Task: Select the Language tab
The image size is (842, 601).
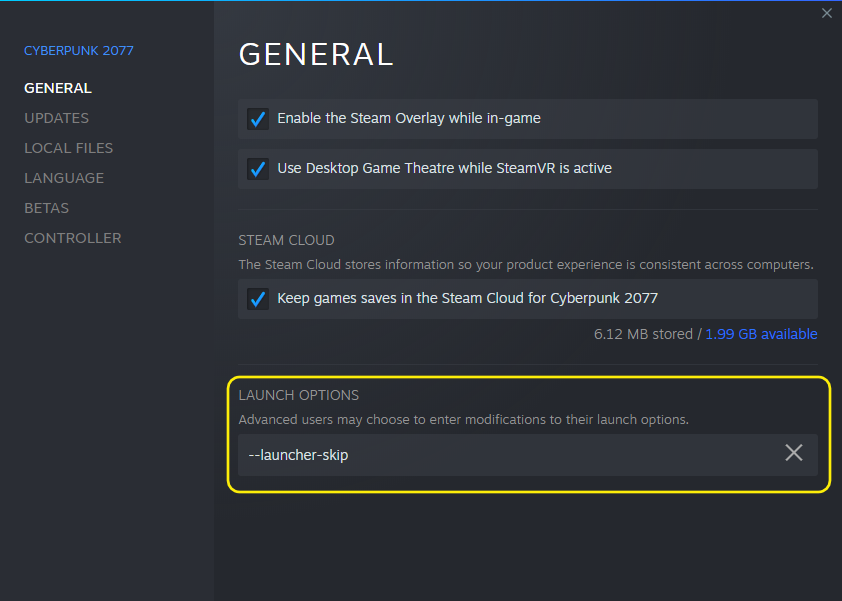Action: pyautogui.click(x=64, y=178)
